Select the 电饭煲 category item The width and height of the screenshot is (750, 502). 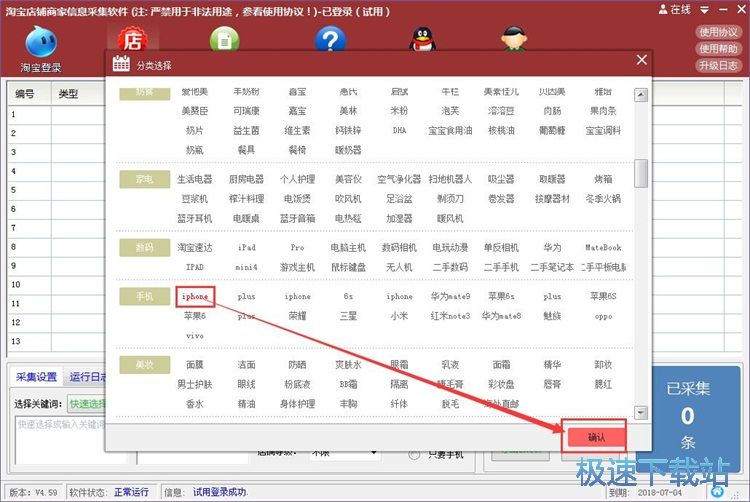pos(298,199)
